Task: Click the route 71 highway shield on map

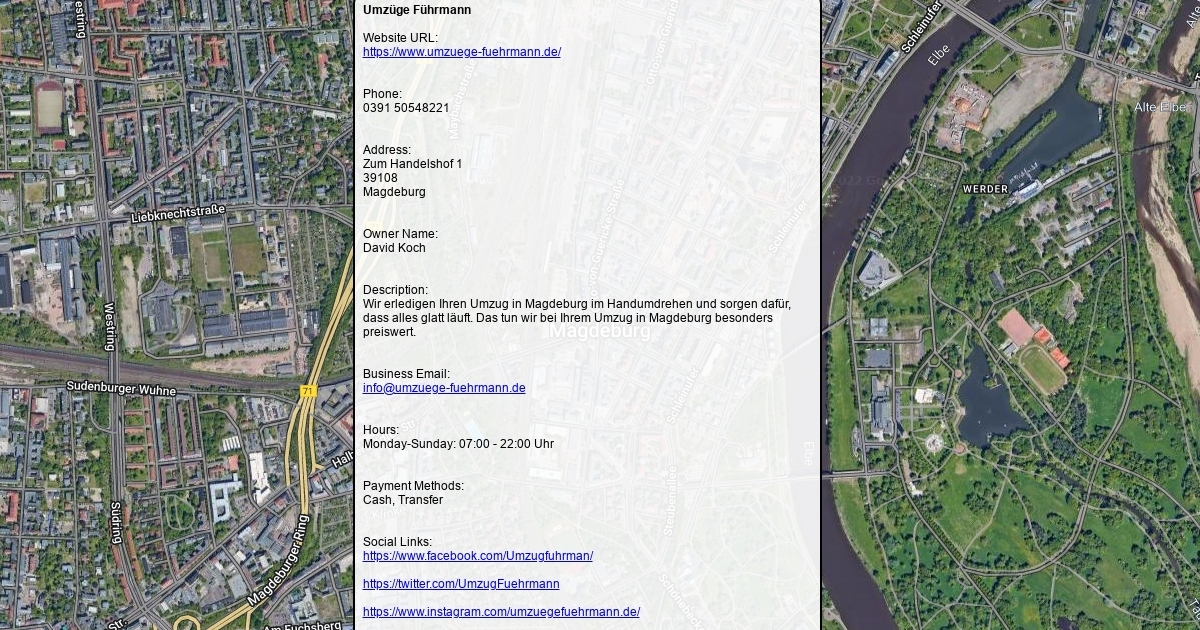Action: 308,392
